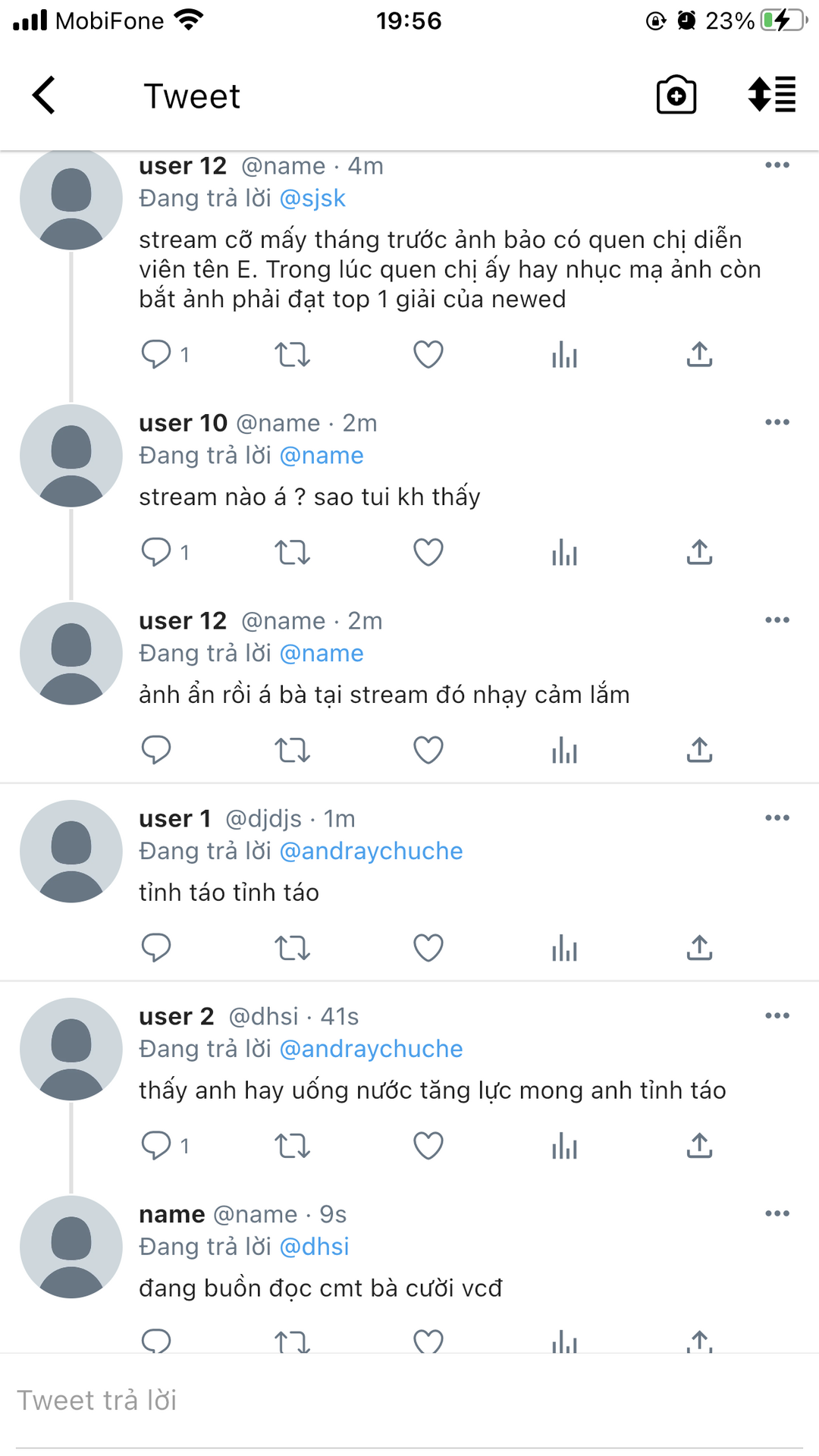Share user 12's "ảnh ẩn rồi" reply
Viewport: 819px width, 1456px height.
[x=699, y=750]
